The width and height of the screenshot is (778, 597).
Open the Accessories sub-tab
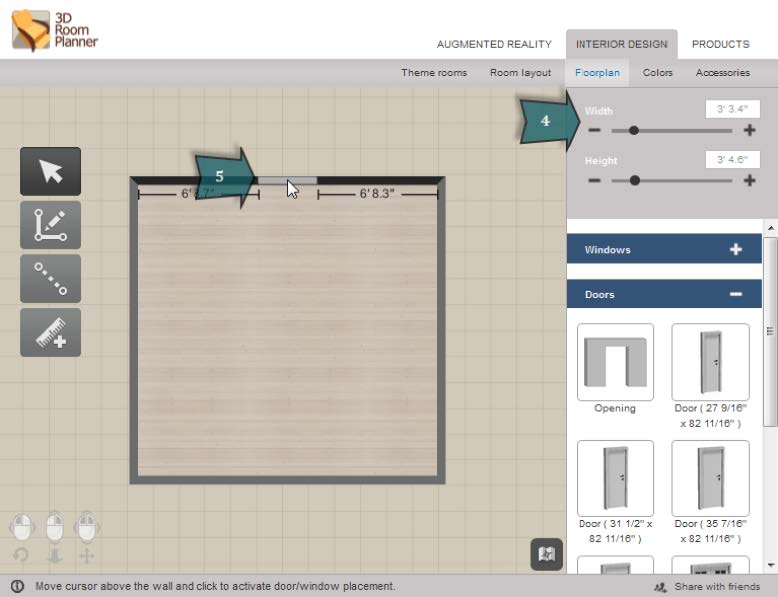723,72
